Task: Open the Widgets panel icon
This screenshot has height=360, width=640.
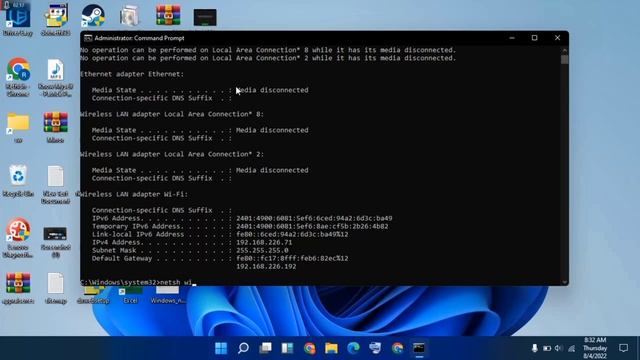Action: pos(287,348)
